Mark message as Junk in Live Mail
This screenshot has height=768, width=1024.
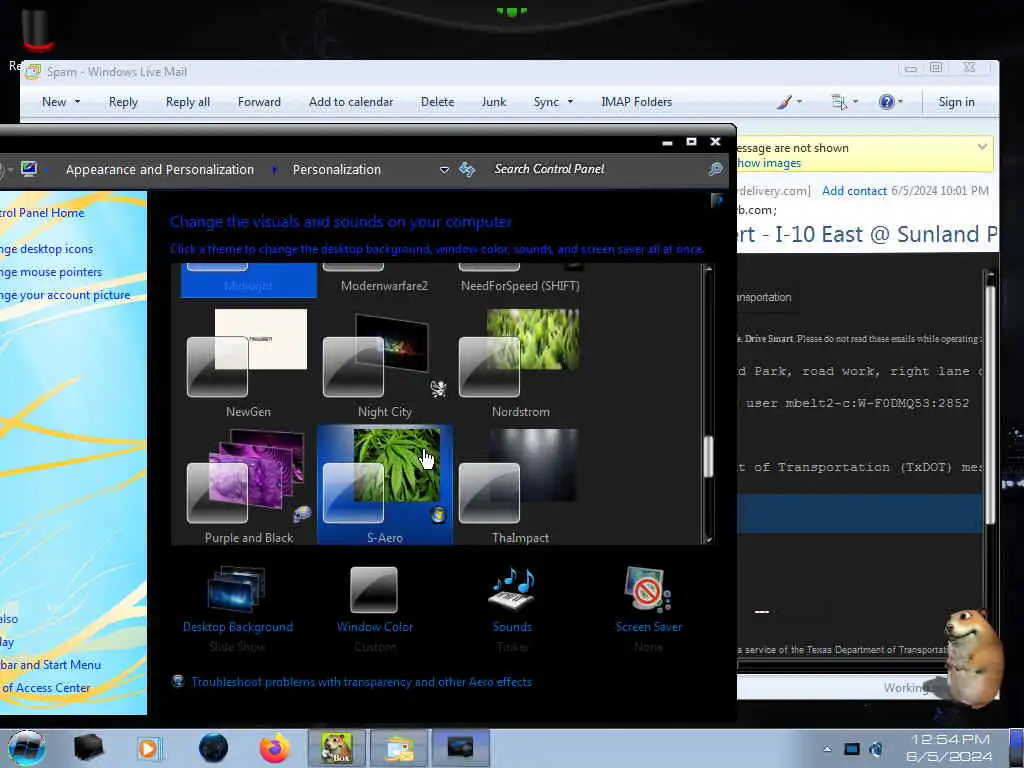[494, 102]
